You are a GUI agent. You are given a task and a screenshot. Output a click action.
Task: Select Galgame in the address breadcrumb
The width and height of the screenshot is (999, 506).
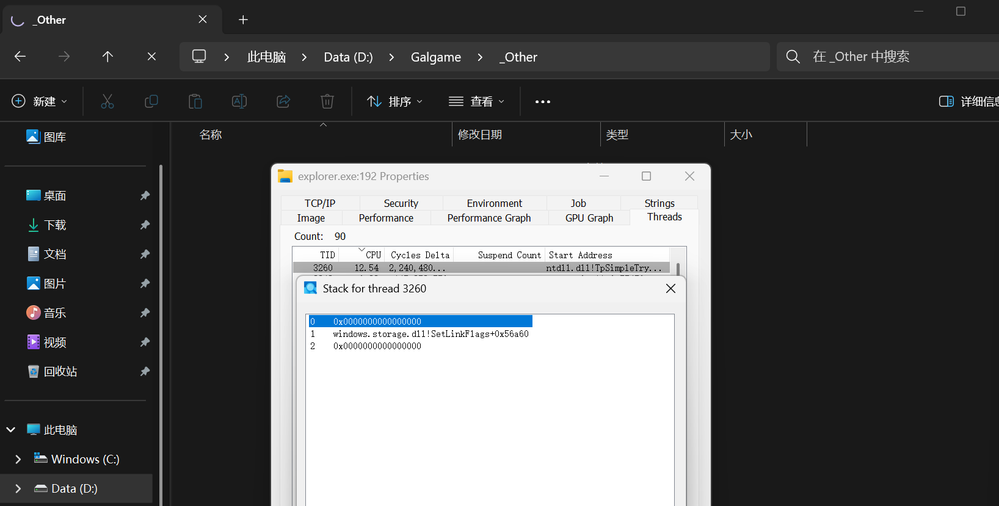[x=436, y=57]
